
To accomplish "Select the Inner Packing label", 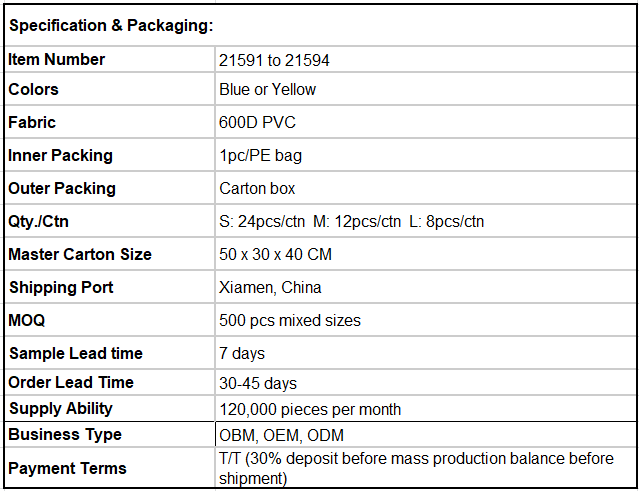I will (61, 156).
